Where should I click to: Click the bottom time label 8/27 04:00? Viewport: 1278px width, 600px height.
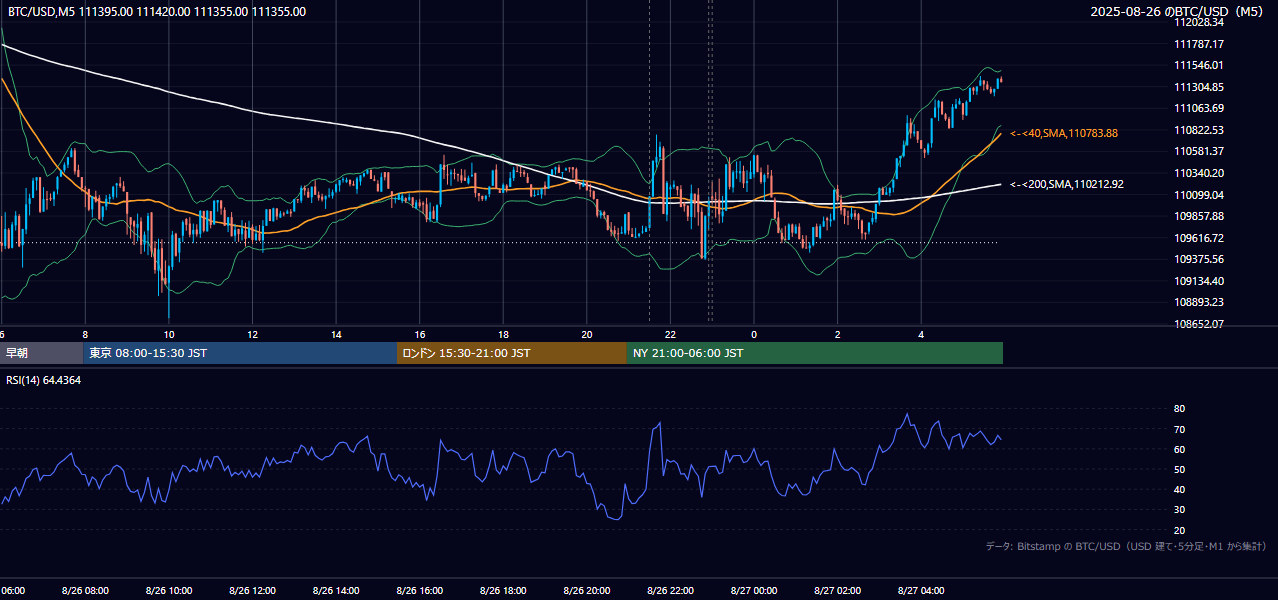pos(921,591)
